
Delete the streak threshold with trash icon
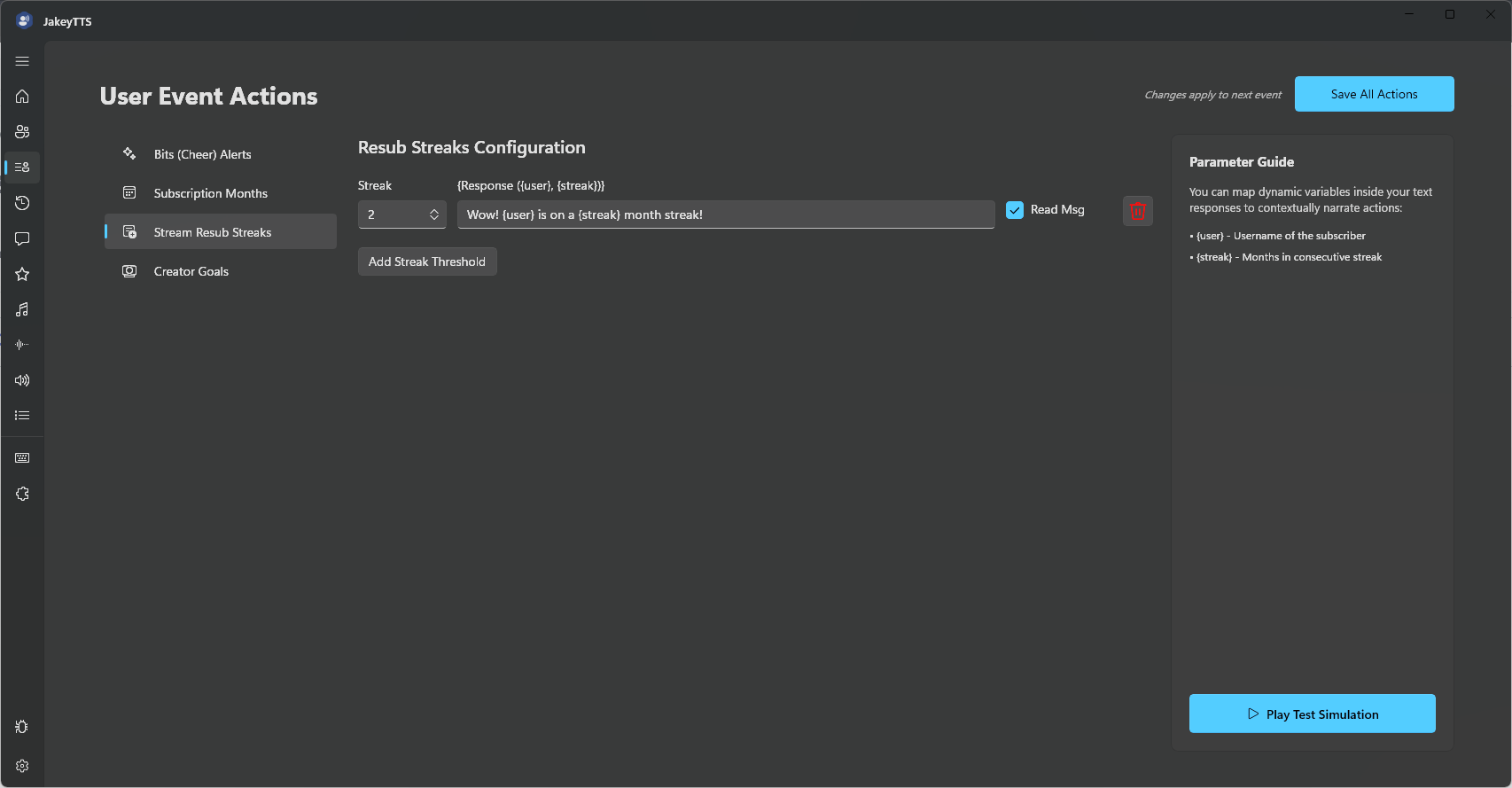pyautogui.click(x=1138, y=211)
